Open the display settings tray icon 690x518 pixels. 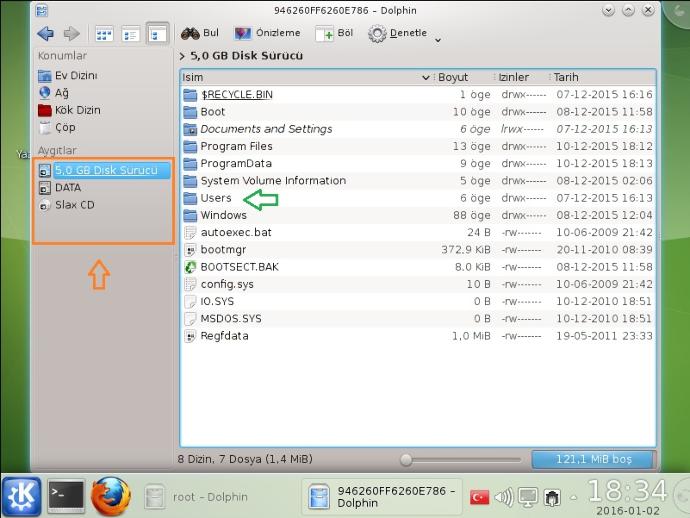[x=528, y=498]
